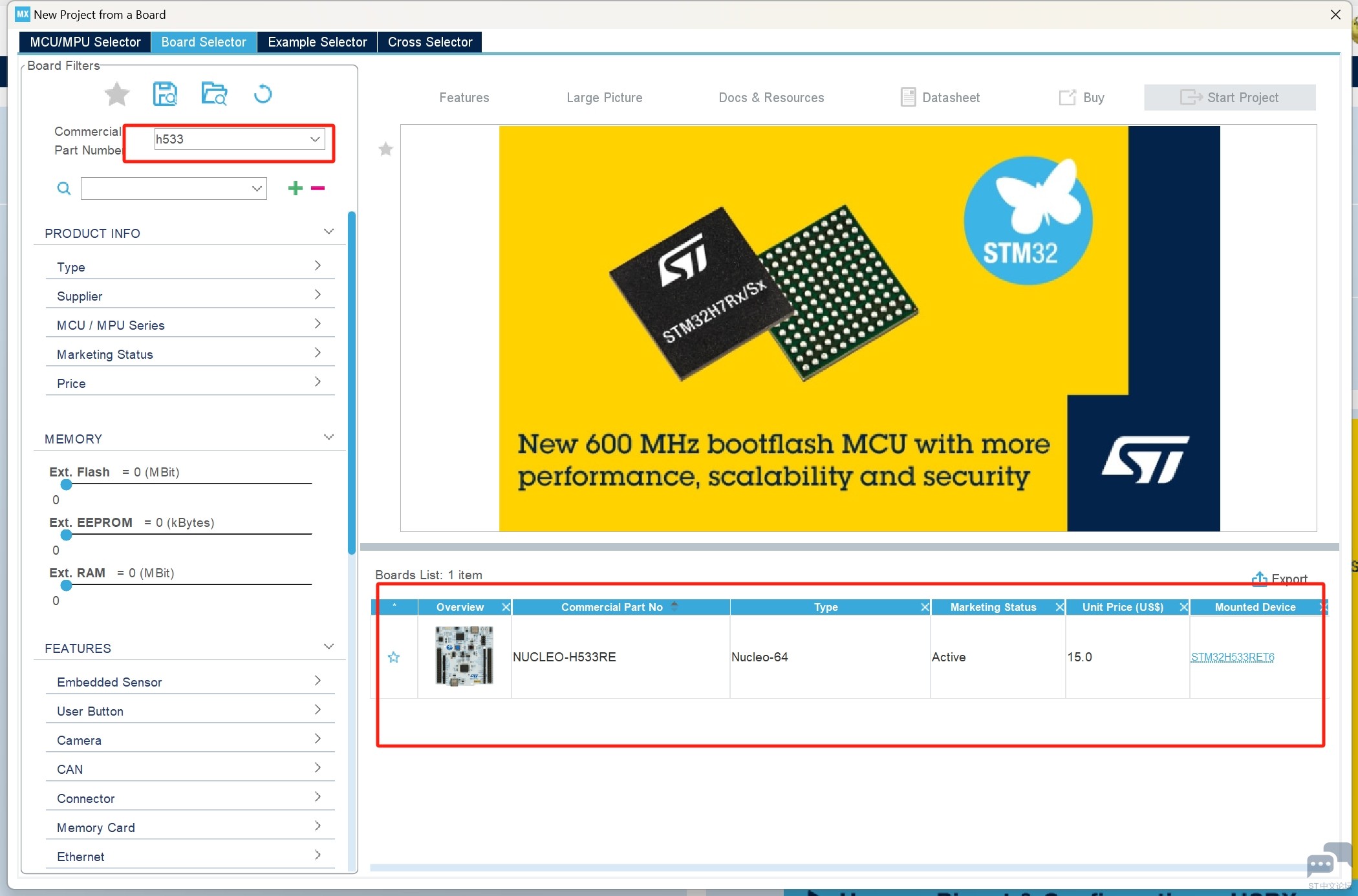The image size is (1358, 896).
Task: Click the Start Project button
Action: pos(1230,98)
